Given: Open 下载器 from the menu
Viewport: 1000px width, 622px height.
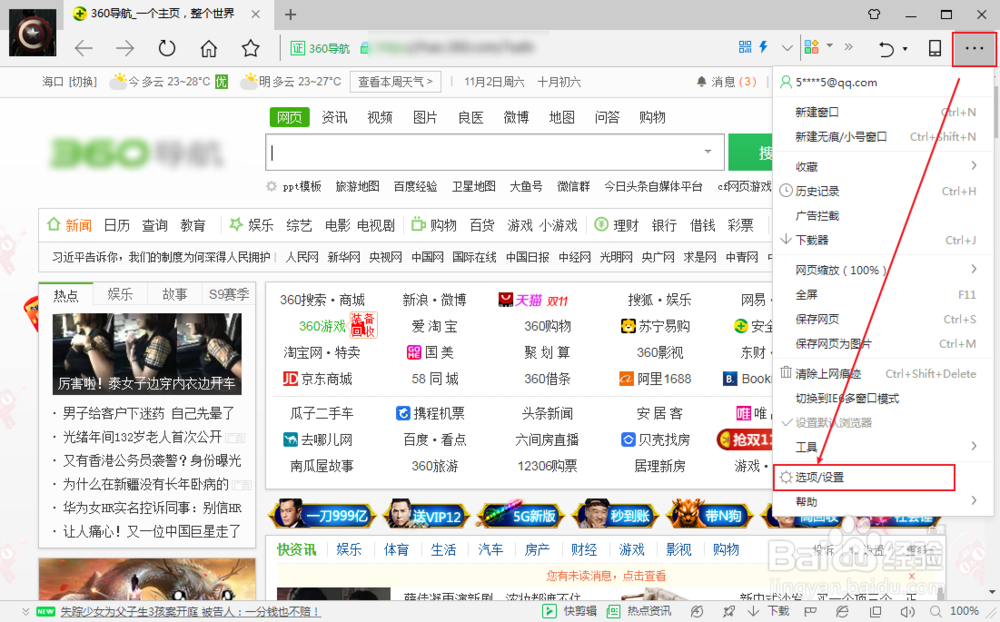Looking at the screenshot, I should click(x=883, y=240).
